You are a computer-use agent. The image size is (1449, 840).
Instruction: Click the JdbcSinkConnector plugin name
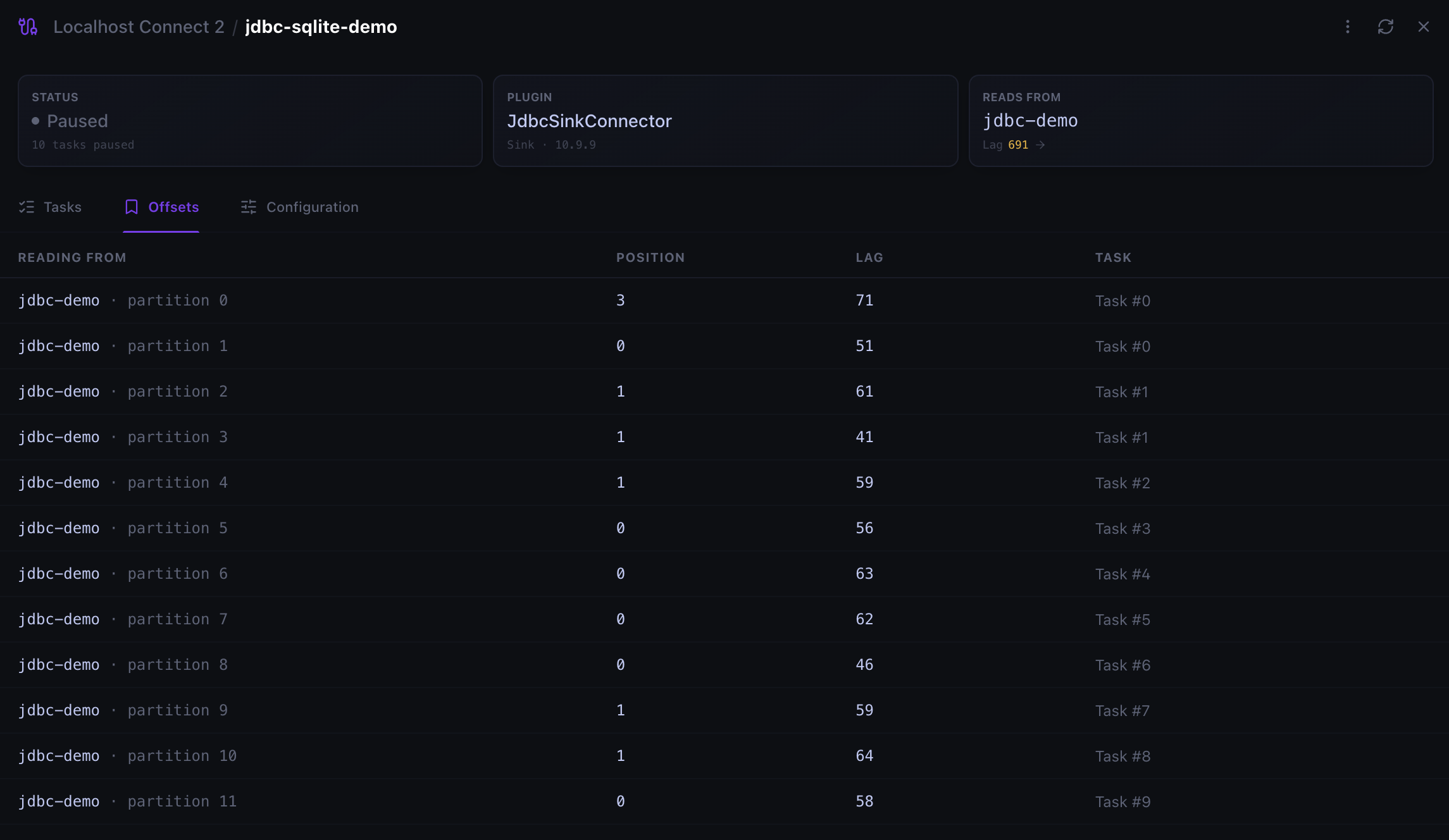click(x=589, y=121)
